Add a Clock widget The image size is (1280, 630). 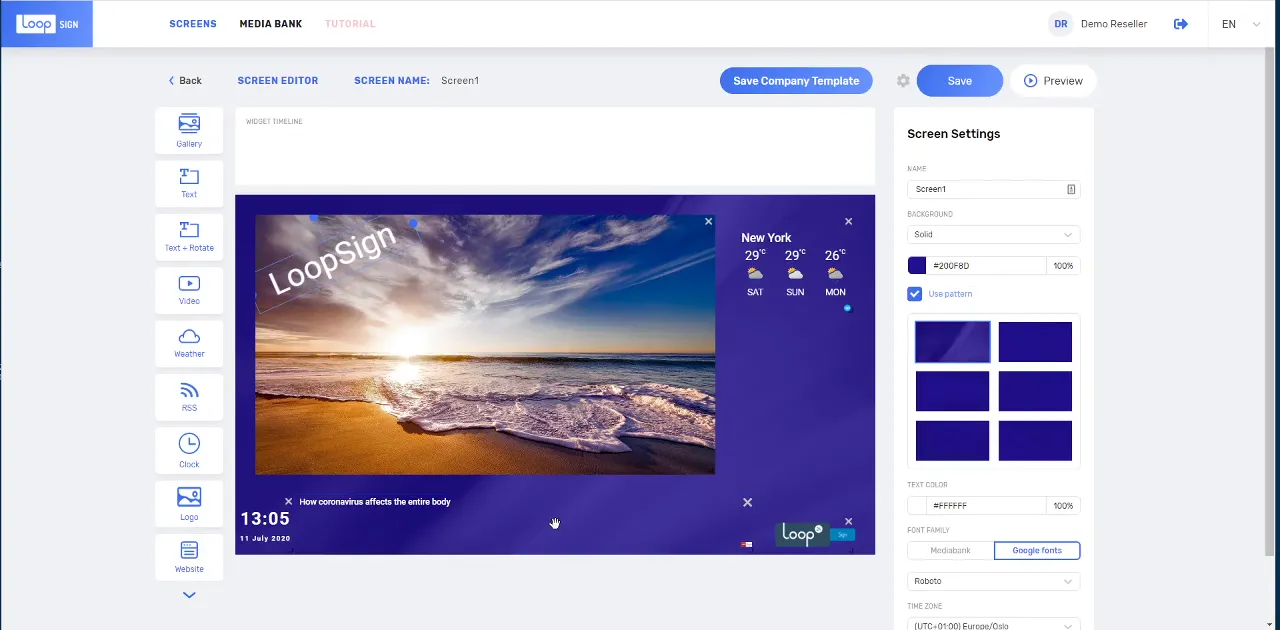pos(189,450)
